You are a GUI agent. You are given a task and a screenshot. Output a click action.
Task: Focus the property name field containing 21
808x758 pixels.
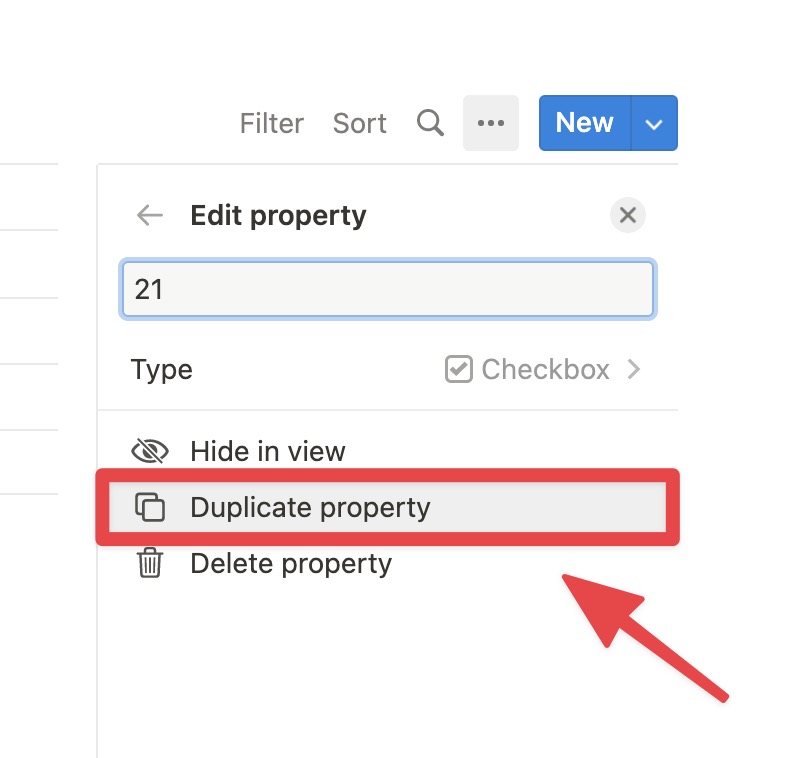[388, 289]
